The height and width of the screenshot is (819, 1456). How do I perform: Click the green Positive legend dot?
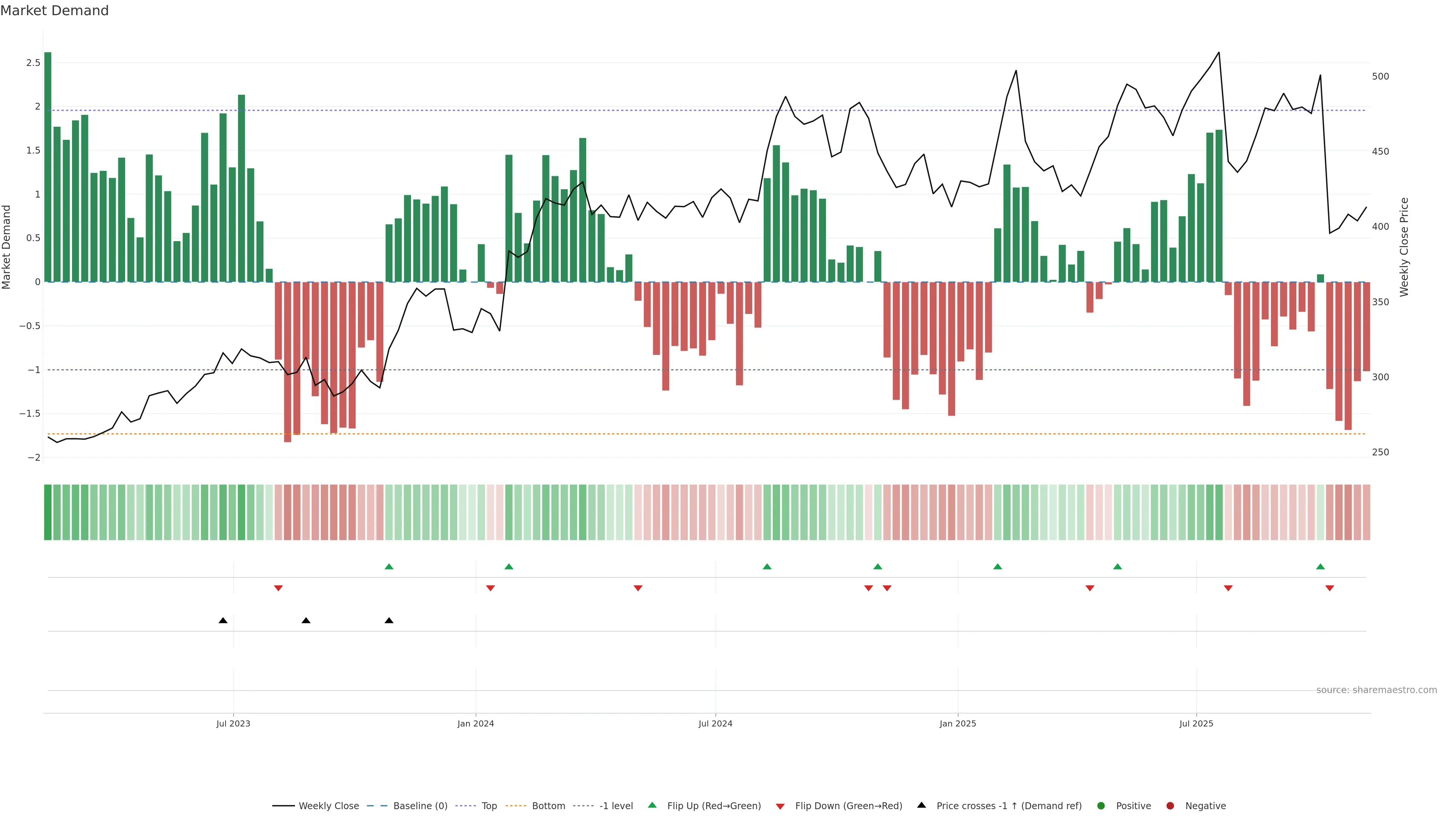coord(1100,806)
